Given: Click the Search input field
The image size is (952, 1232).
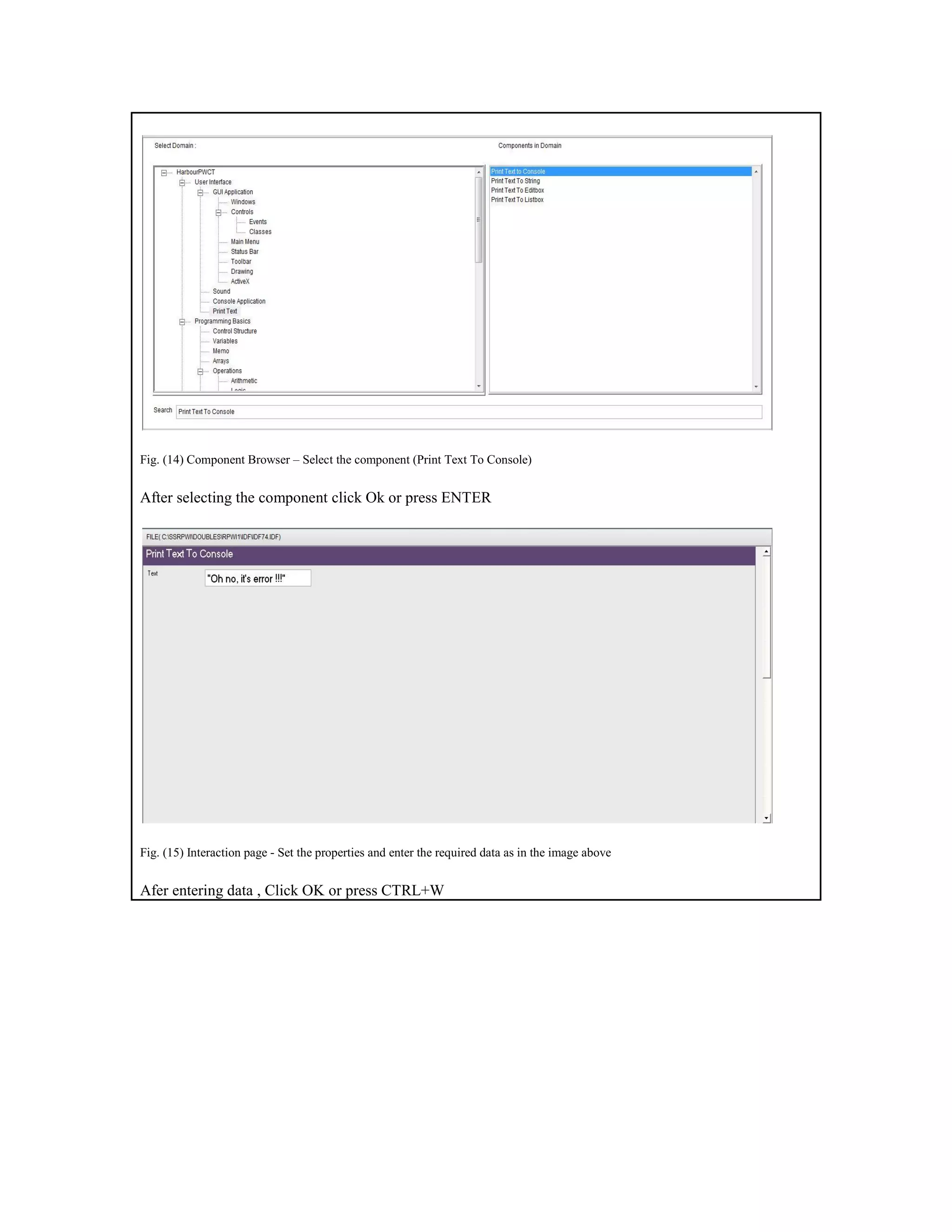Looking at the screenshot, I should point(469,412).
